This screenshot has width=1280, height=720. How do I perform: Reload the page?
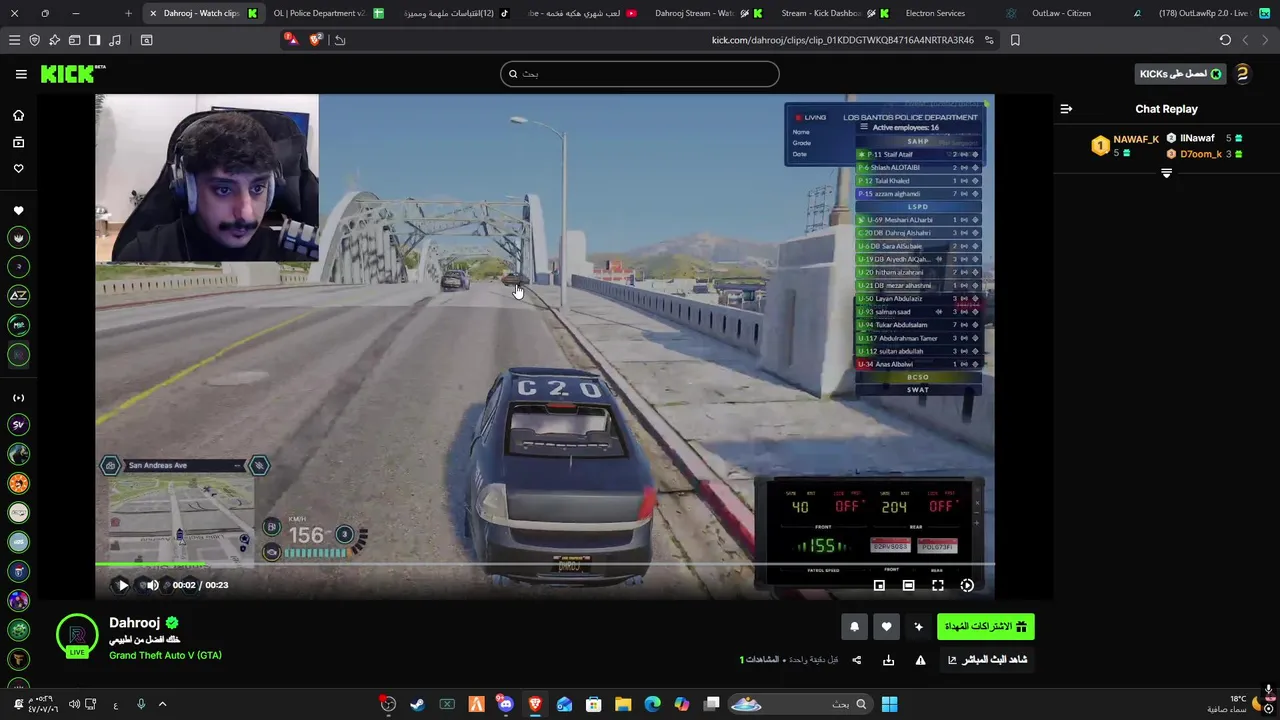click(x=1225, y=40)
